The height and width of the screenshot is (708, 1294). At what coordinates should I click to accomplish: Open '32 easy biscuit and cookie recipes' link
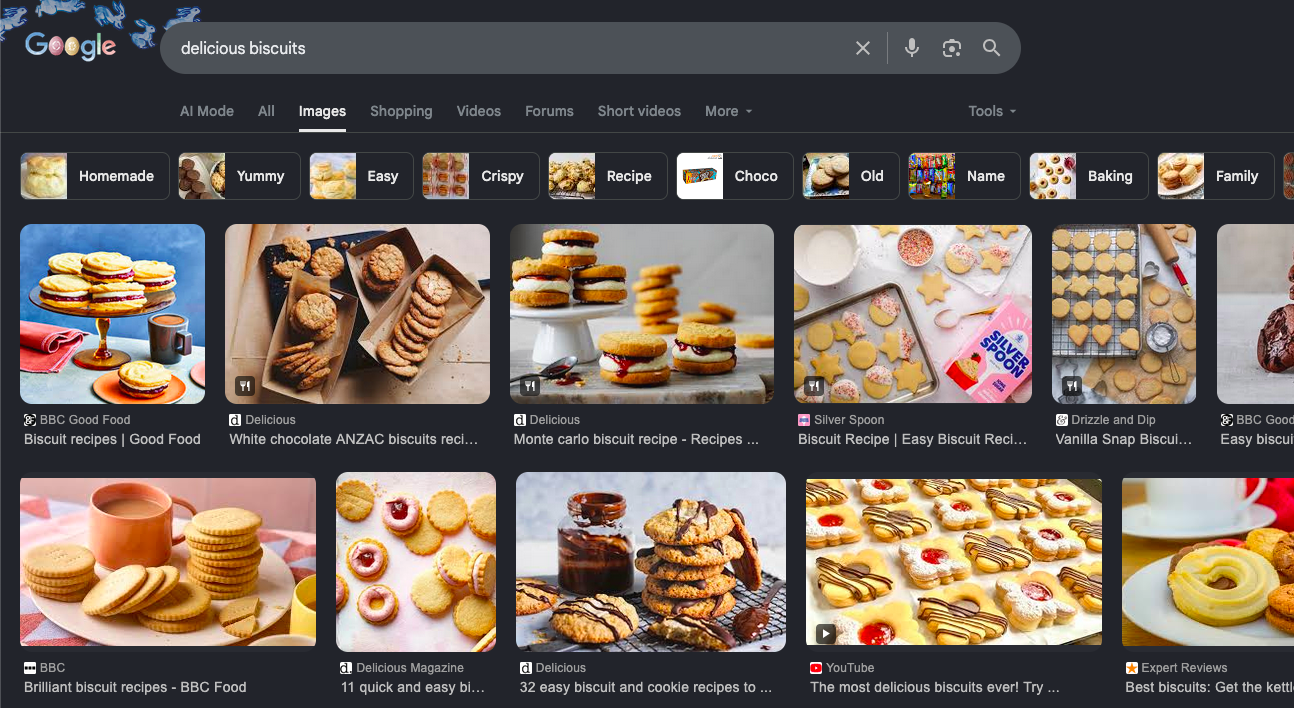[x=646, y=687]
